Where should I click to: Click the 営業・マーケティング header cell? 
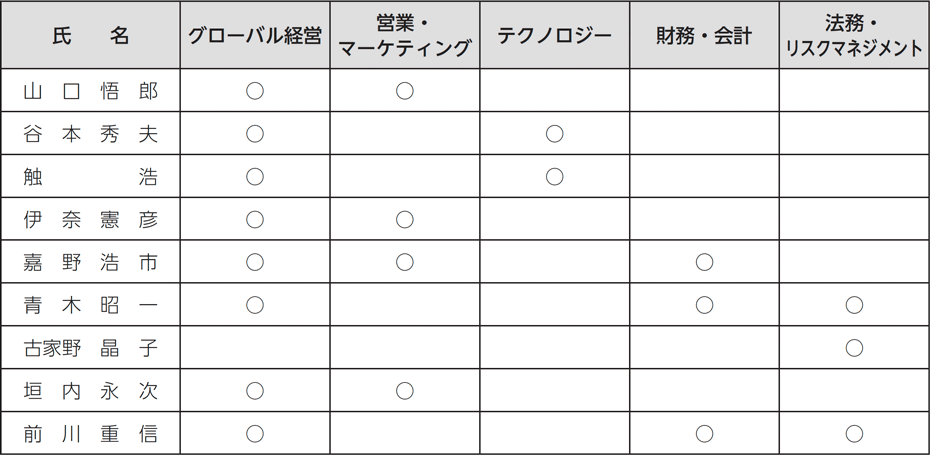[405, 36]
